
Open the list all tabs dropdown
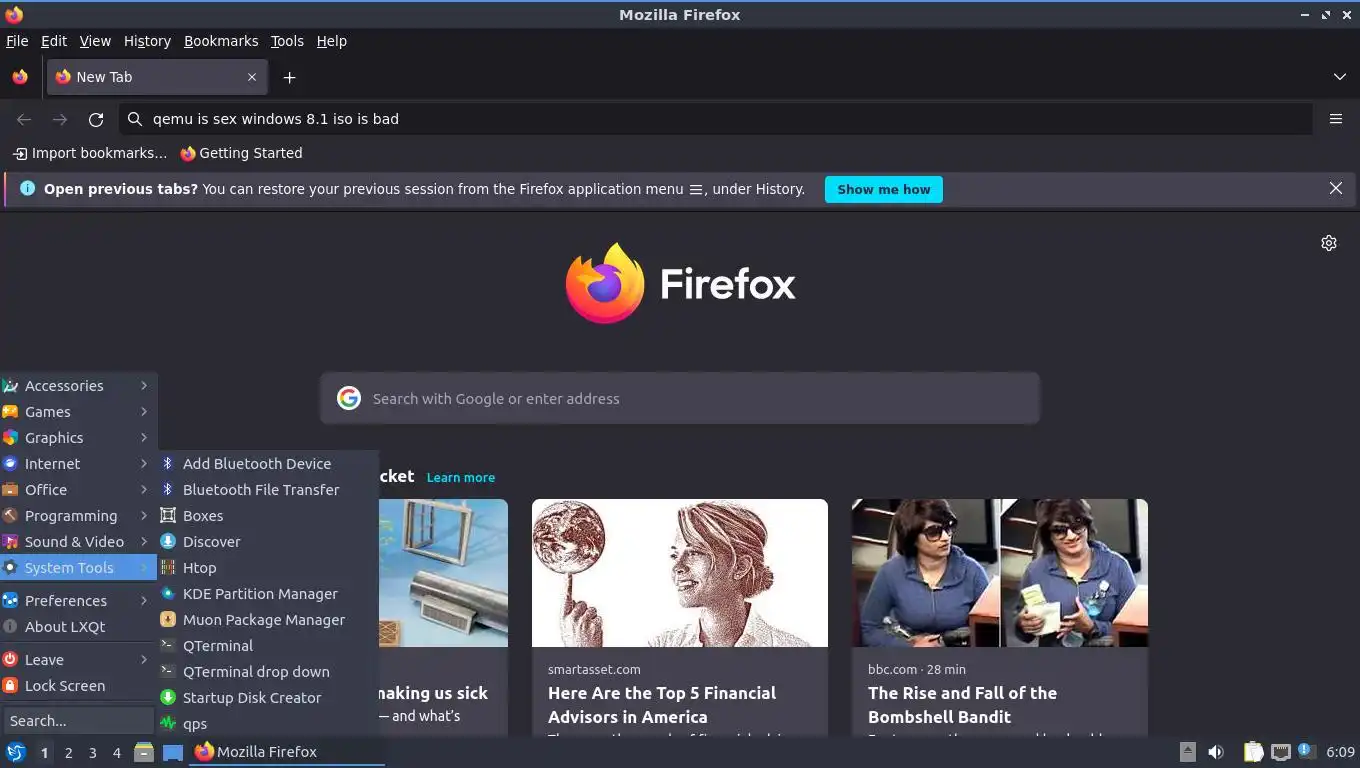[1340, 77]
